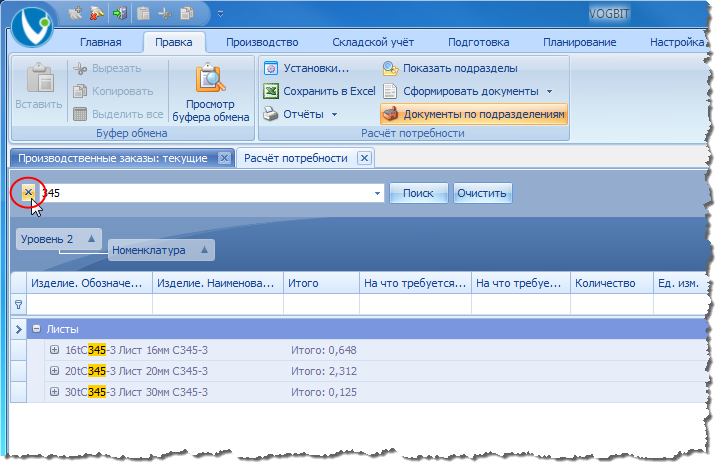Click the Изделие. Обозначе... column header
This screenshot has width=719, height=466.
(89, 283)
